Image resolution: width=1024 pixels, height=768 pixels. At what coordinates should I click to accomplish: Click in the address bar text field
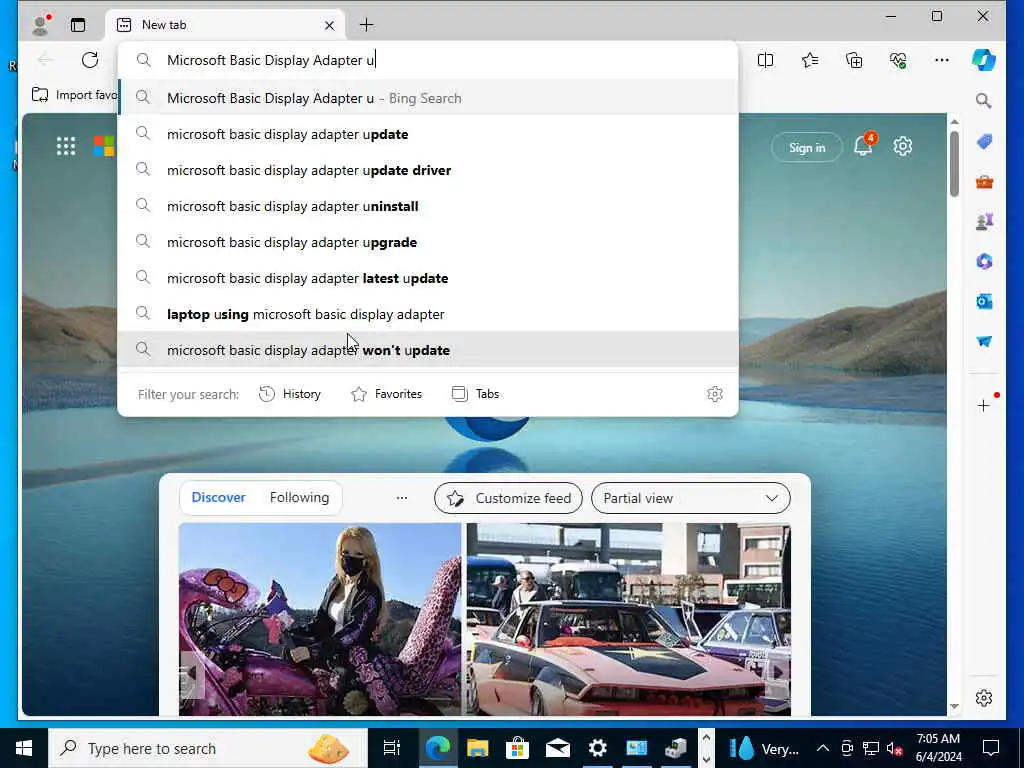pos(428,60)
